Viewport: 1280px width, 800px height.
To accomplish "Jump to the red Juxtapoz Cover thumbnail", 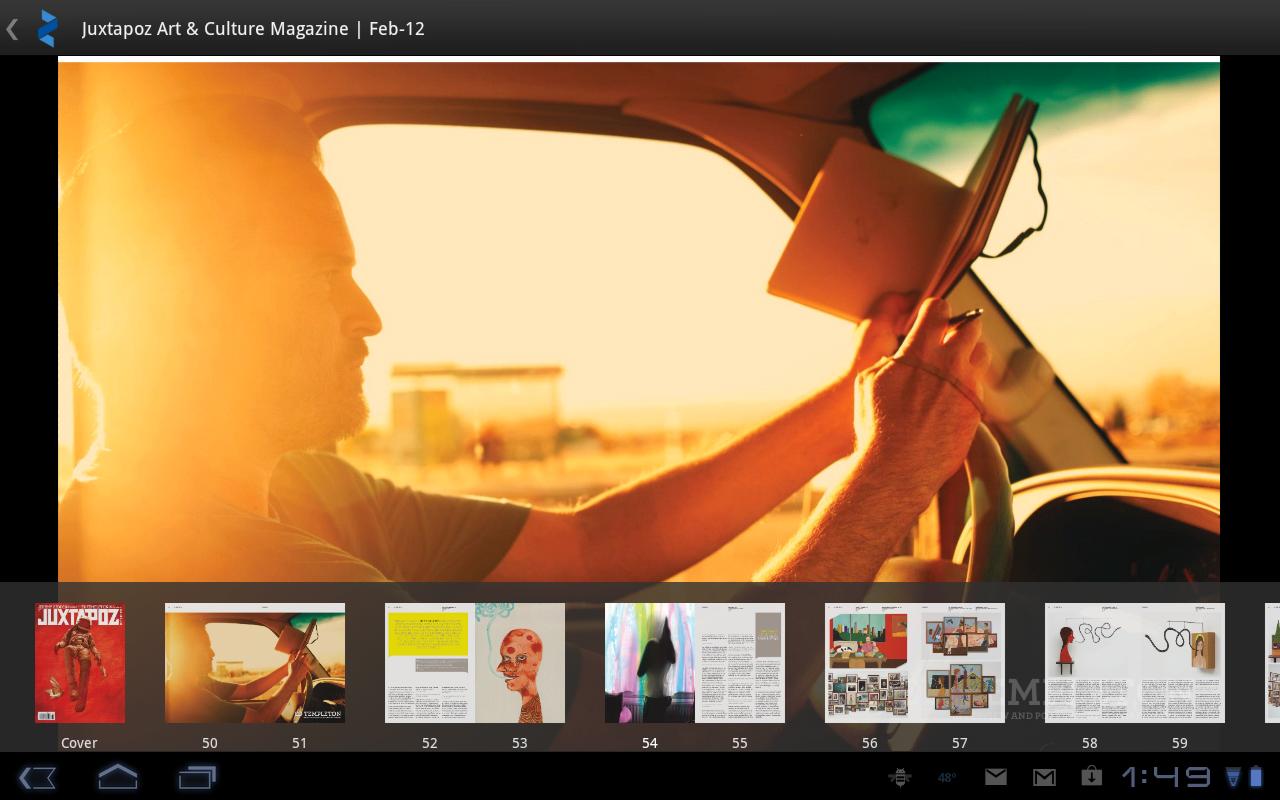I will tap(80, 663).
